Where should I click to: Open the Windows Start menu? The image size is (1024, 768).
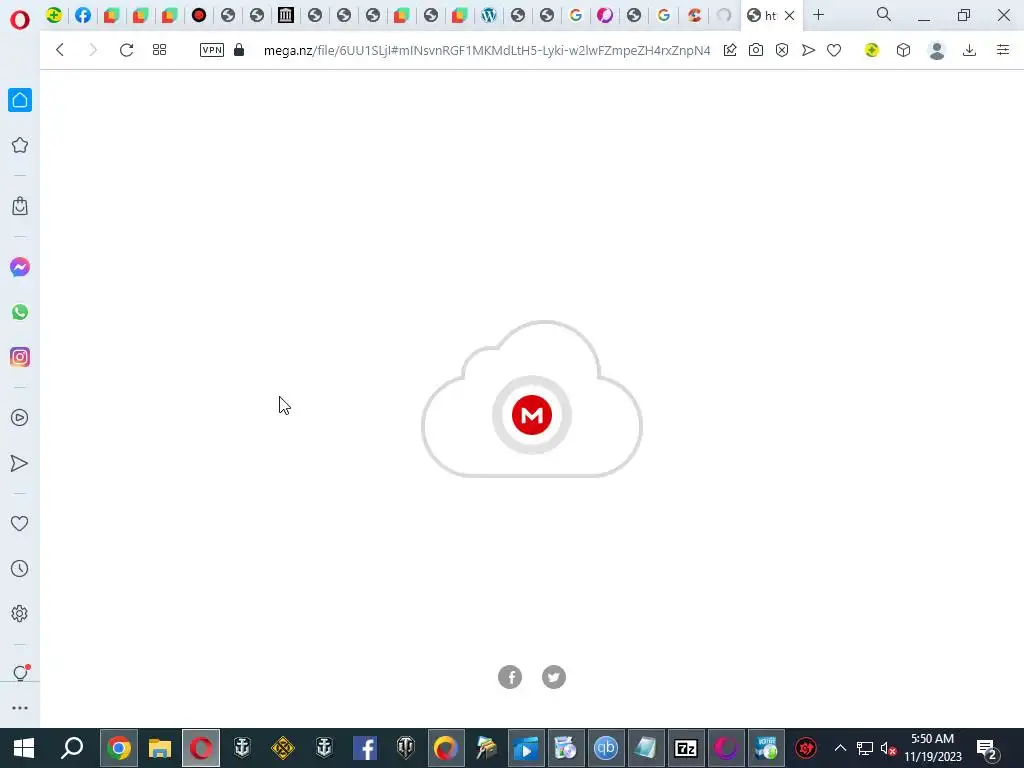point(24,748)
